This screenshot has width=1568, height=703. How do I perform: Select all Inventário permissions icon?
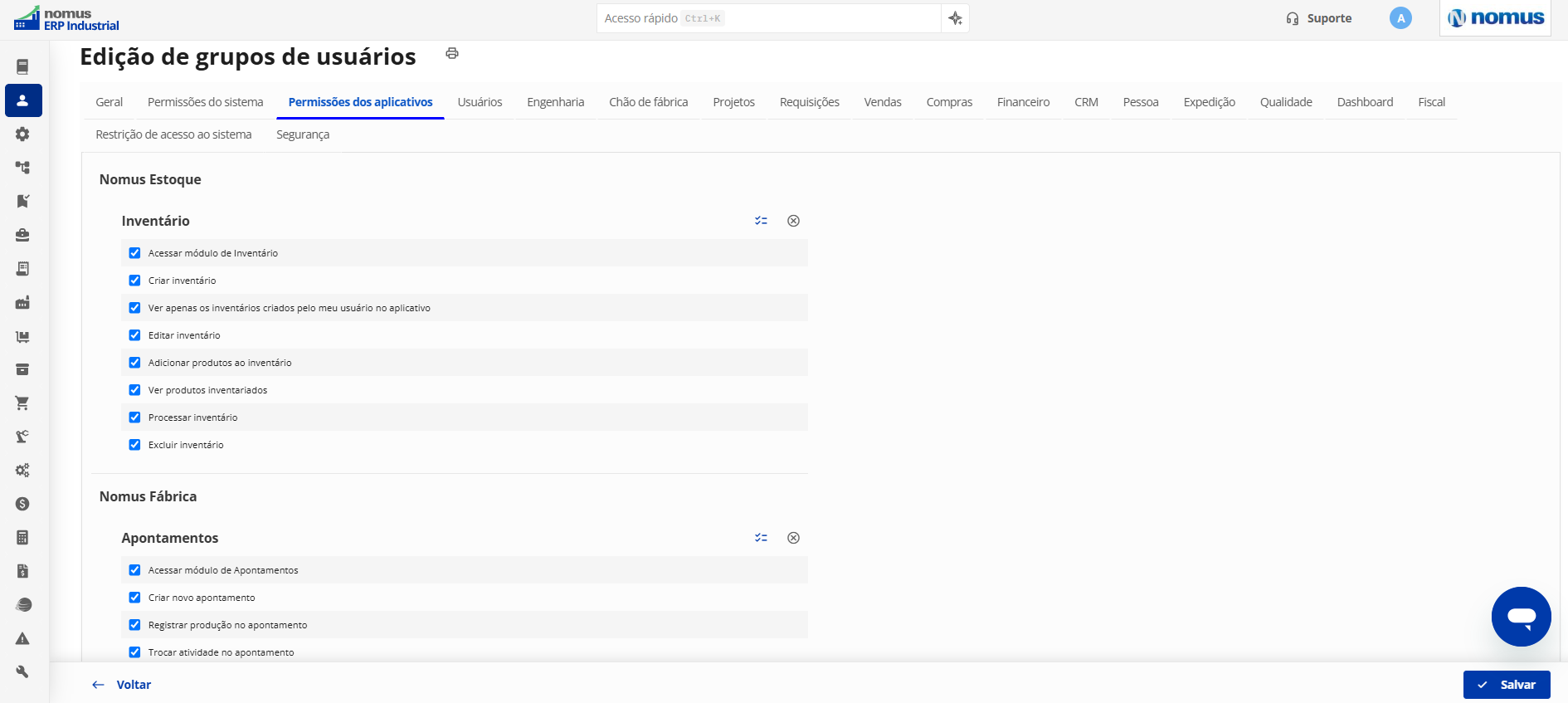coord(761,221)
